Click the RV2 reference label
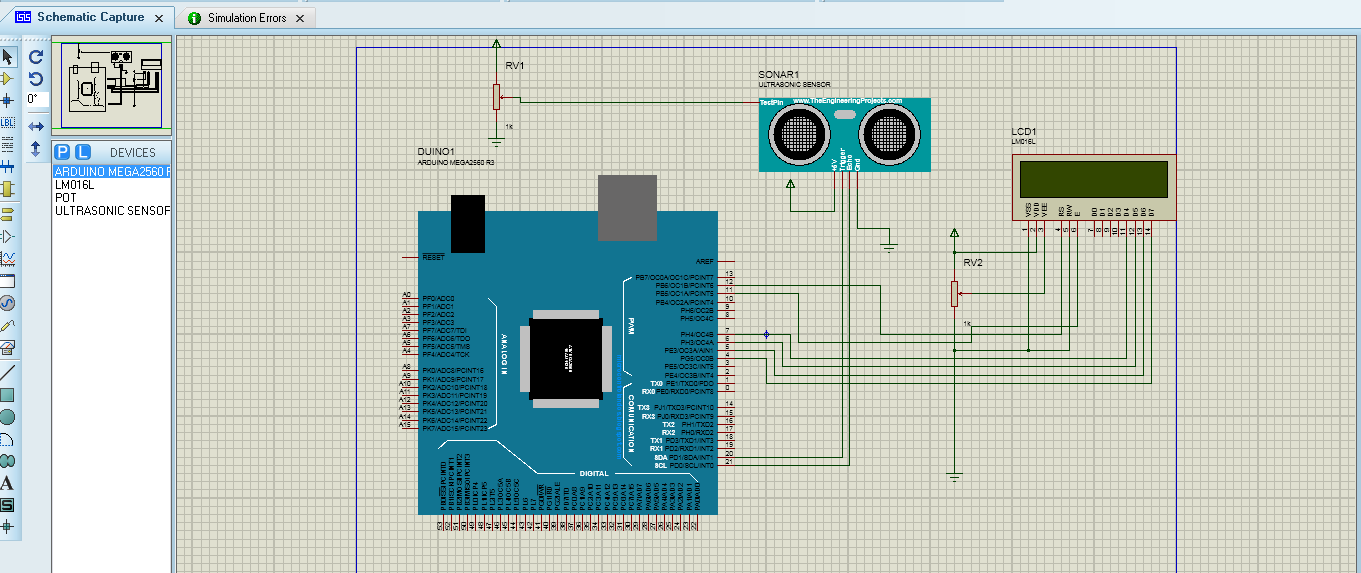 [973, 262]
